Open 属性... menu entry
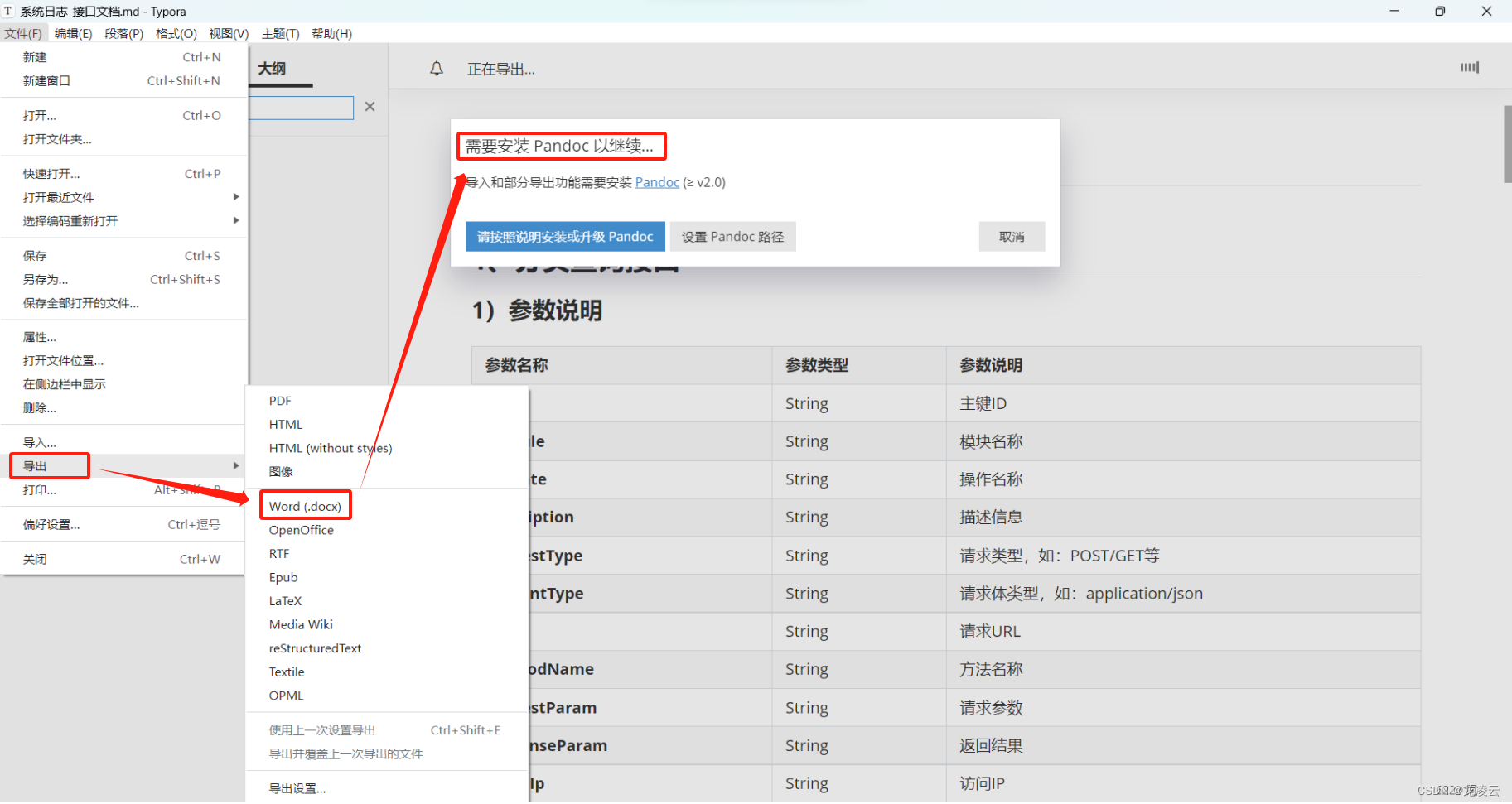The height and width of the screenshot is (804, 1512). [123, 337]
